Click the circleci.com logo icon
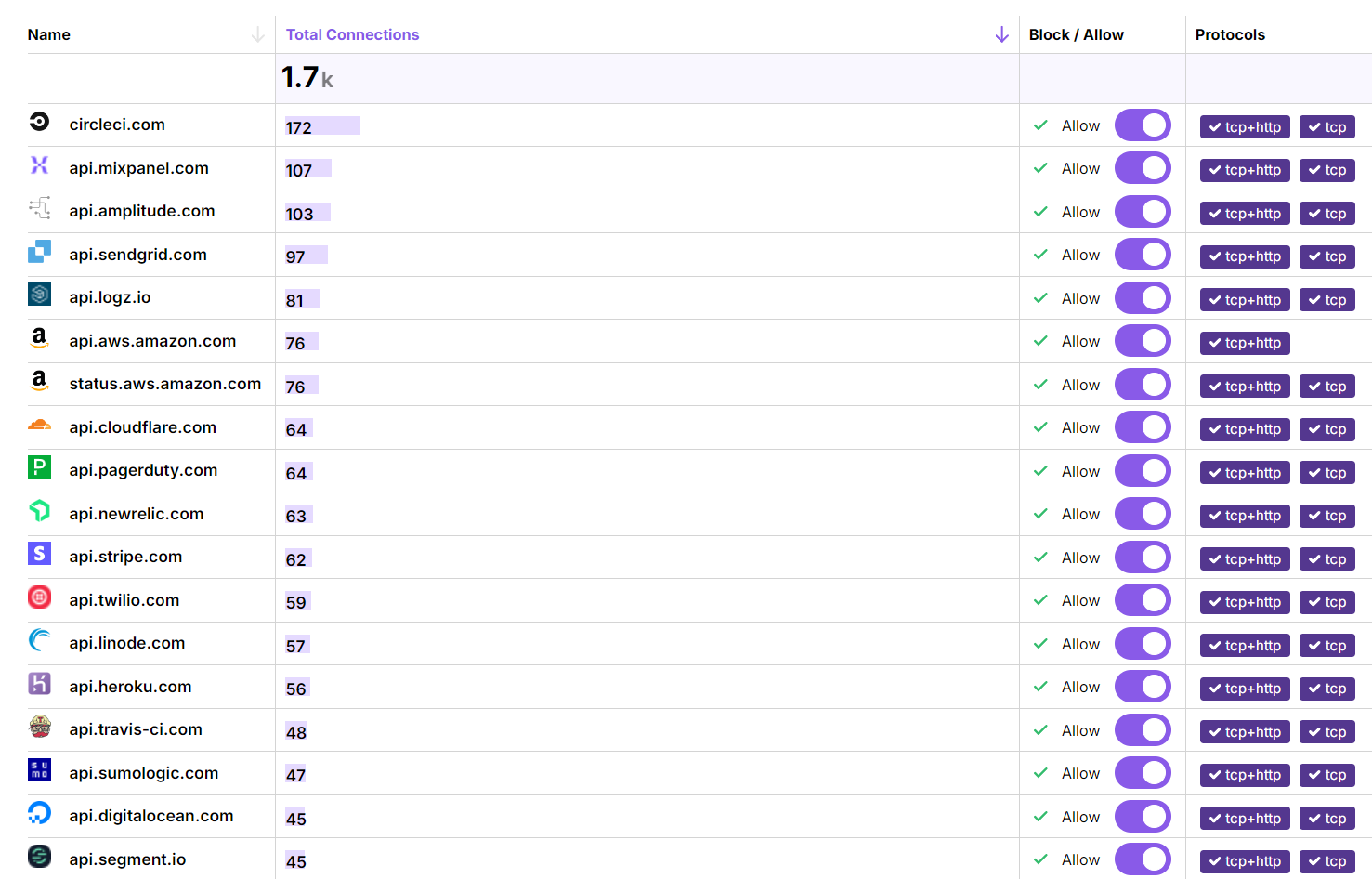This screenshot has height=879, width=1372. pos(39,122)
